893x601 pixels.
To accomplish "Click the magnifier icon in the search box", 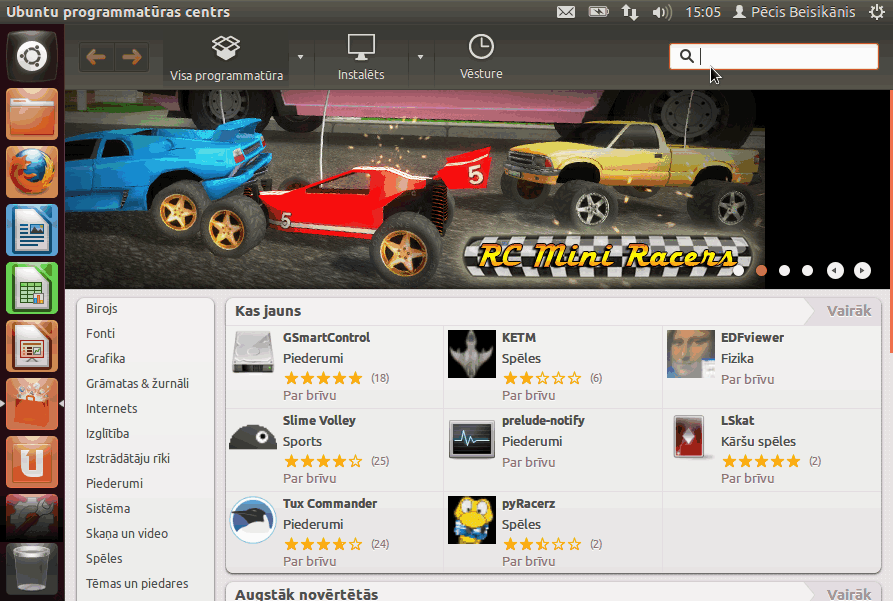I will [686, 56].
